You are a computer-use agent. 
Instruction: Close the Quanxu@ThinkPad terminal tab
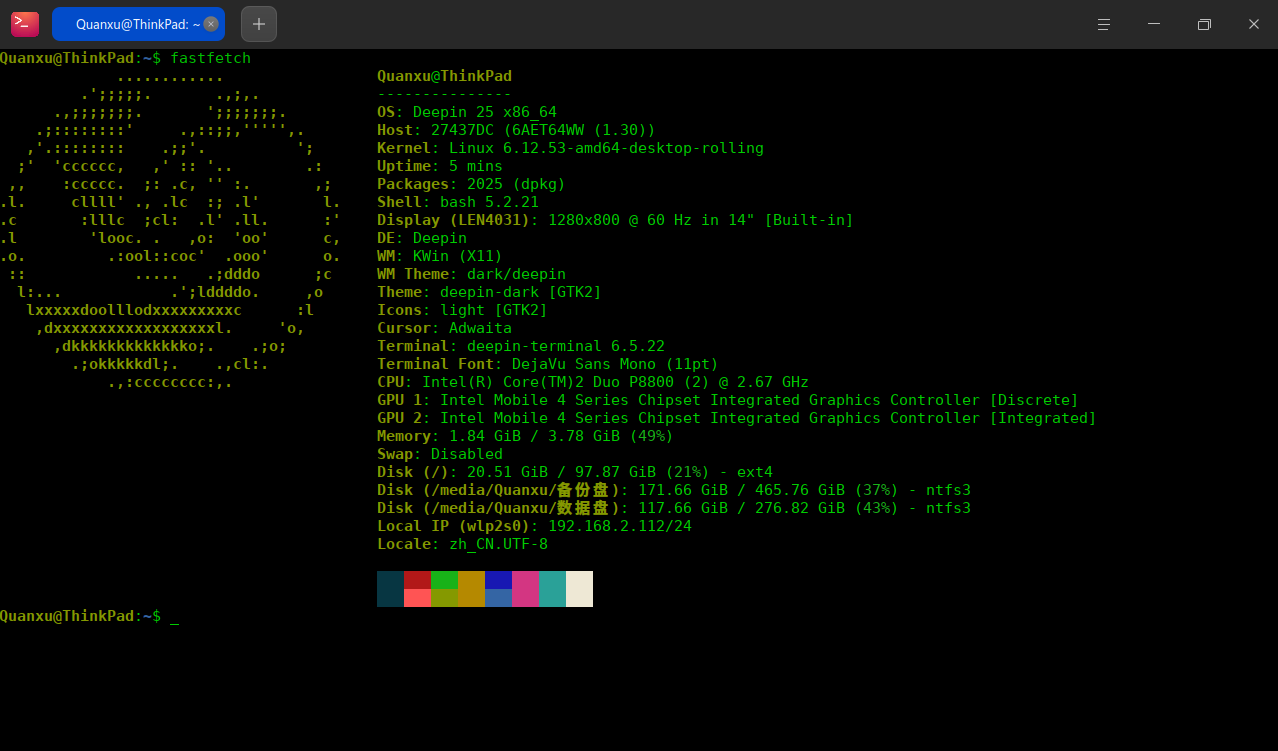211,24
